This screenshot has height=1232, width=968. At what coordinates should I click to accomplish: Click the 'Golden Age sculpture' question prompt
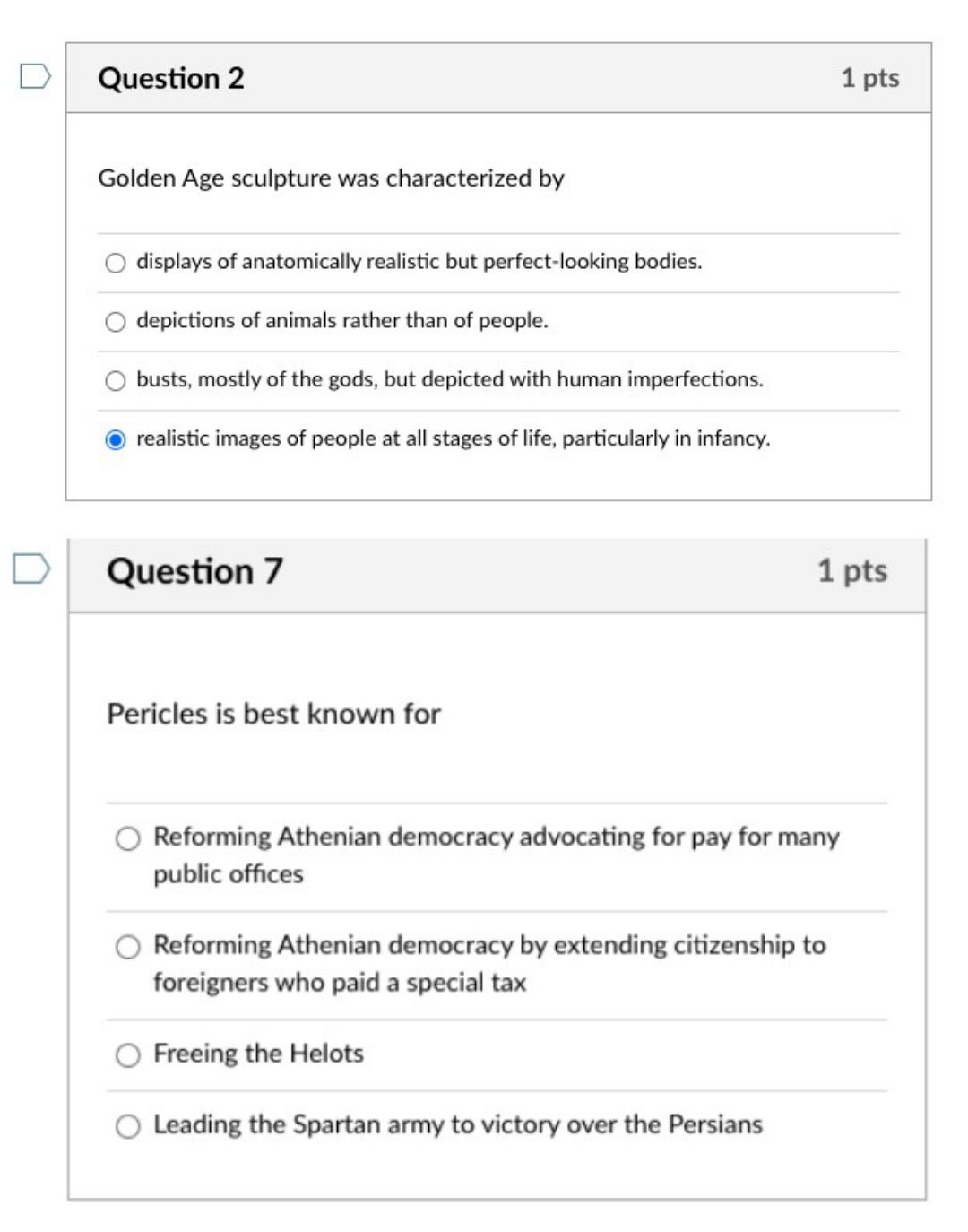pyautogui.click(x=333, y=178)
